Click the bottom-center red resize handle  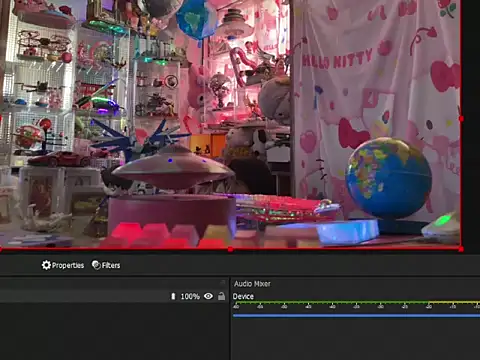[230, 249]
